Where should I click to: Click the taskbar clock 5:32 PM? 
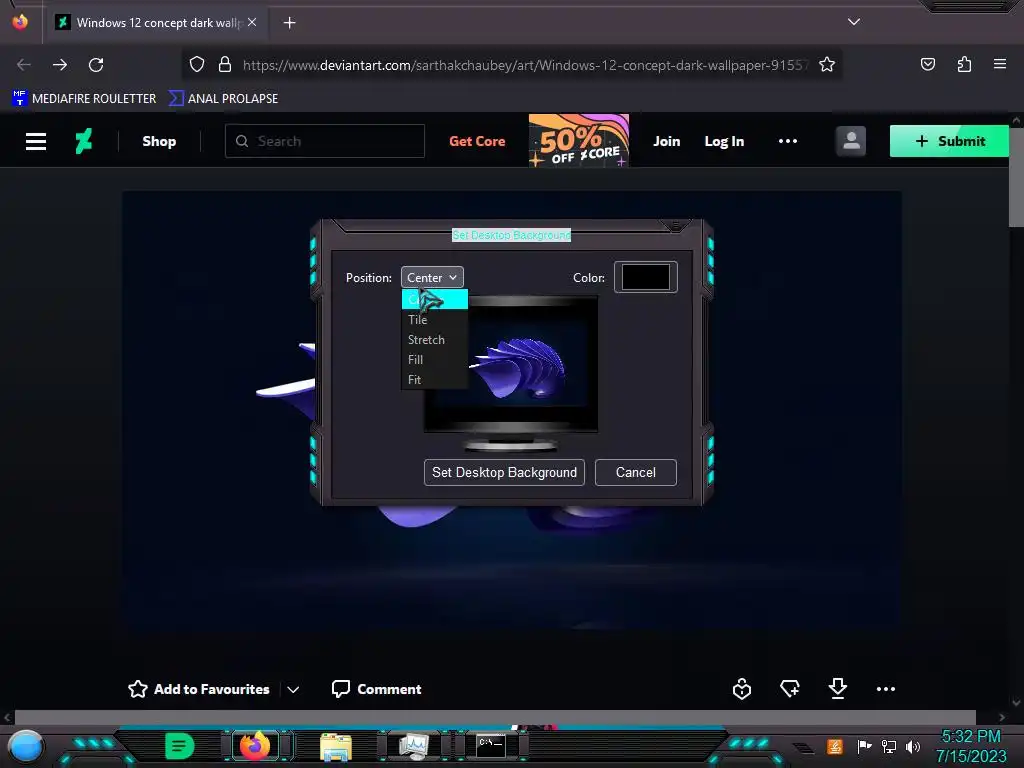[971, 737]
